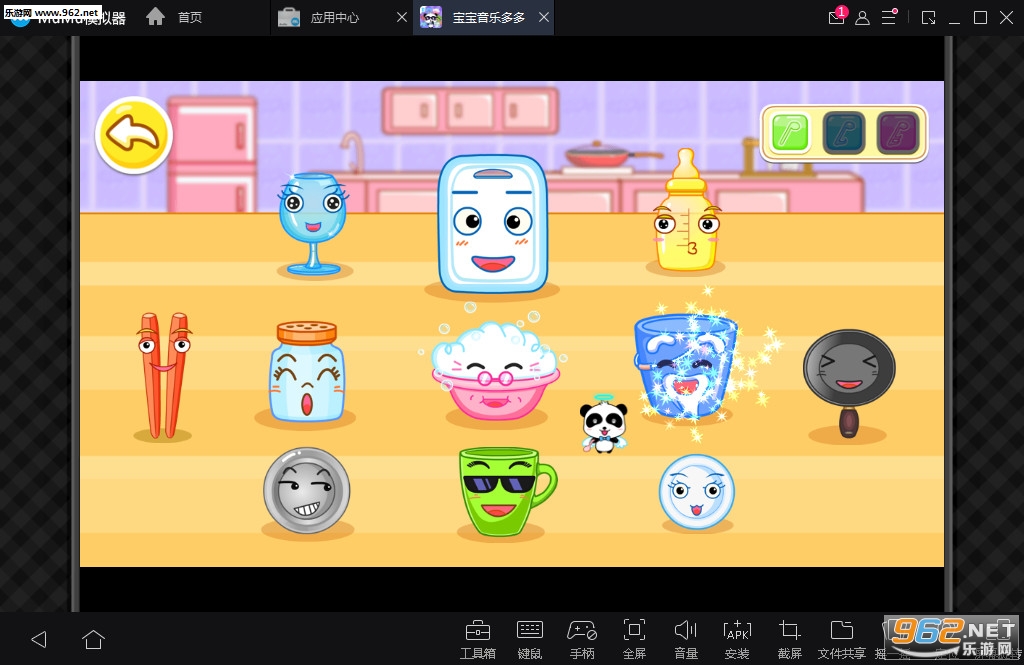Open the 工具箱 toolbox panel

point(477,638)
